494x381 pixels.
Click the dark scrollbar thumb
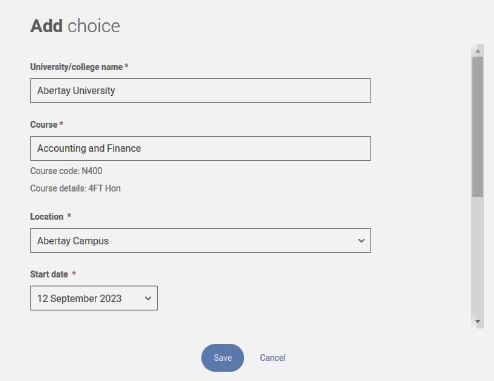[478, 127]
